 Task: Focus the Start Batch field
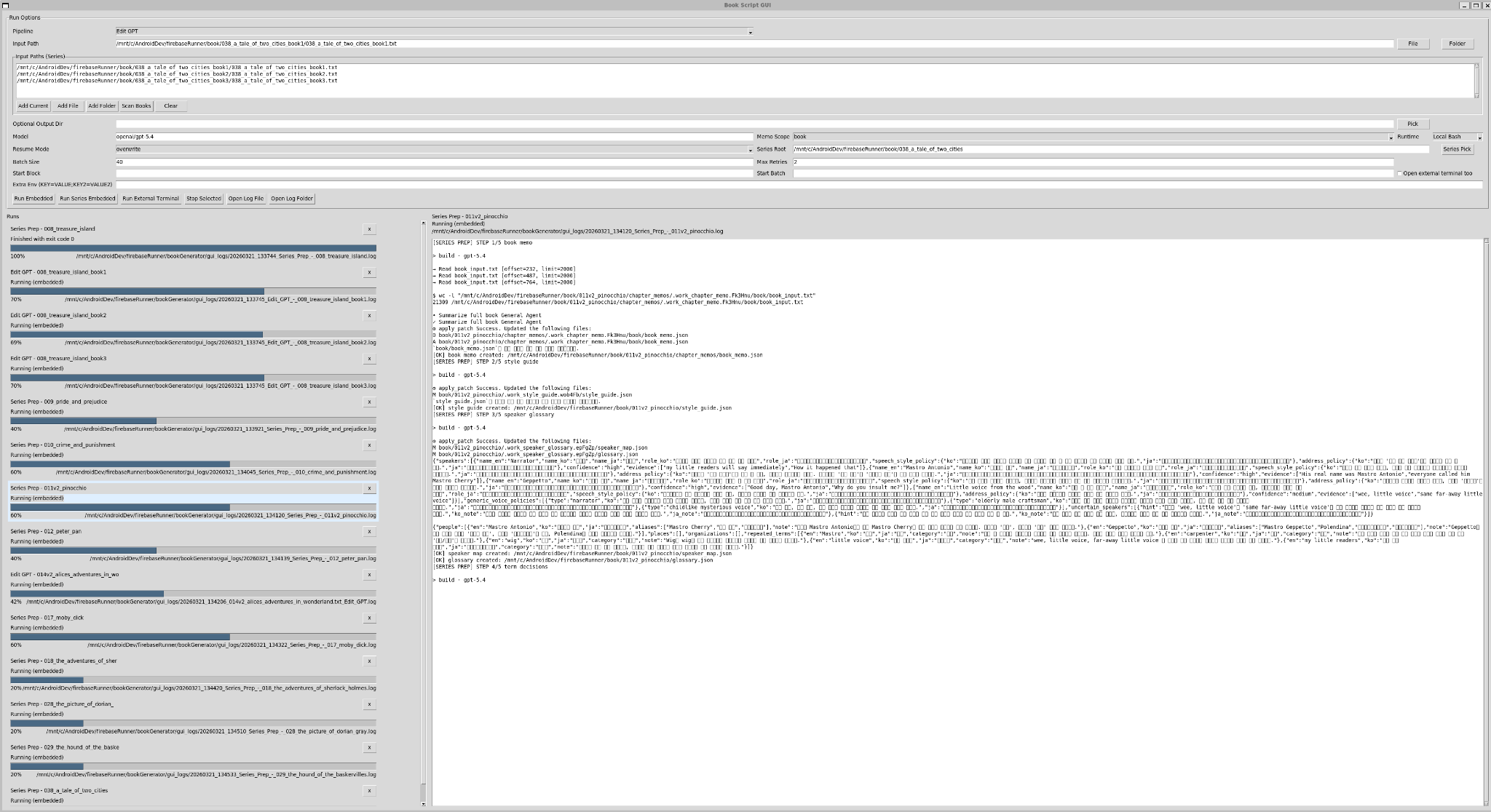pos(1093,173)
